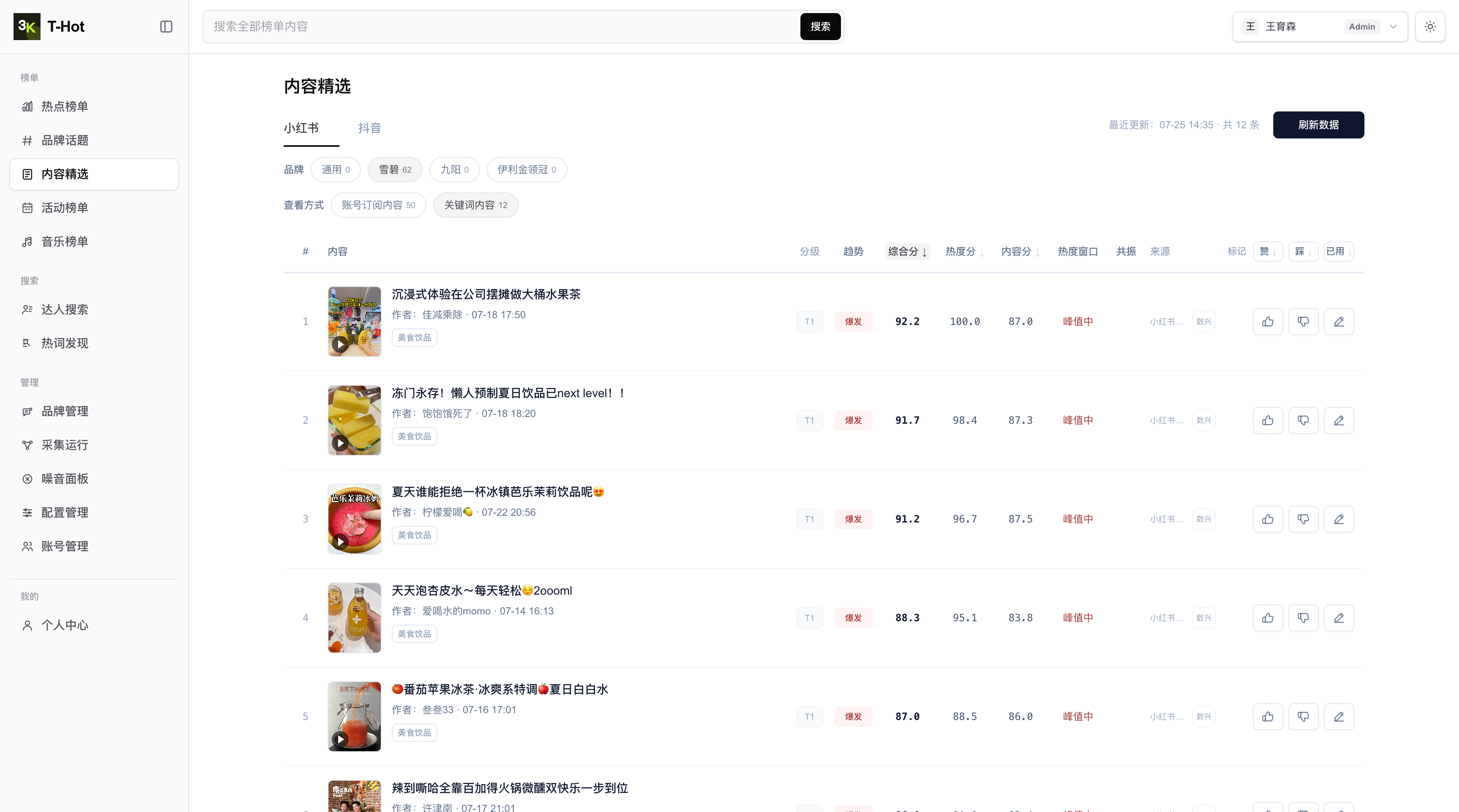This screenshot has width=1459, height=812.
Task: Play the 番茄苹果冰茶 video via play icon
Action: click(x=340, y=739)
